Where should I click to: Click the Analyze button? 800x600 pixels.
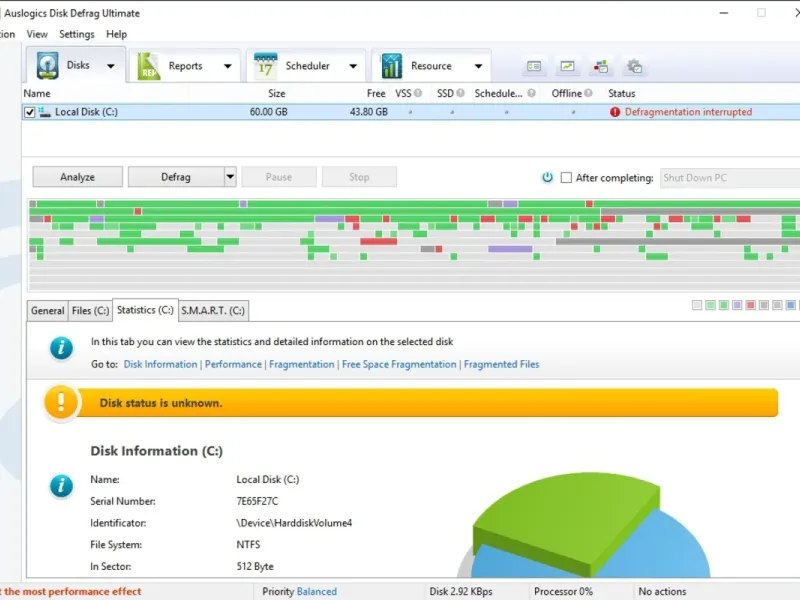coord(78,177)
